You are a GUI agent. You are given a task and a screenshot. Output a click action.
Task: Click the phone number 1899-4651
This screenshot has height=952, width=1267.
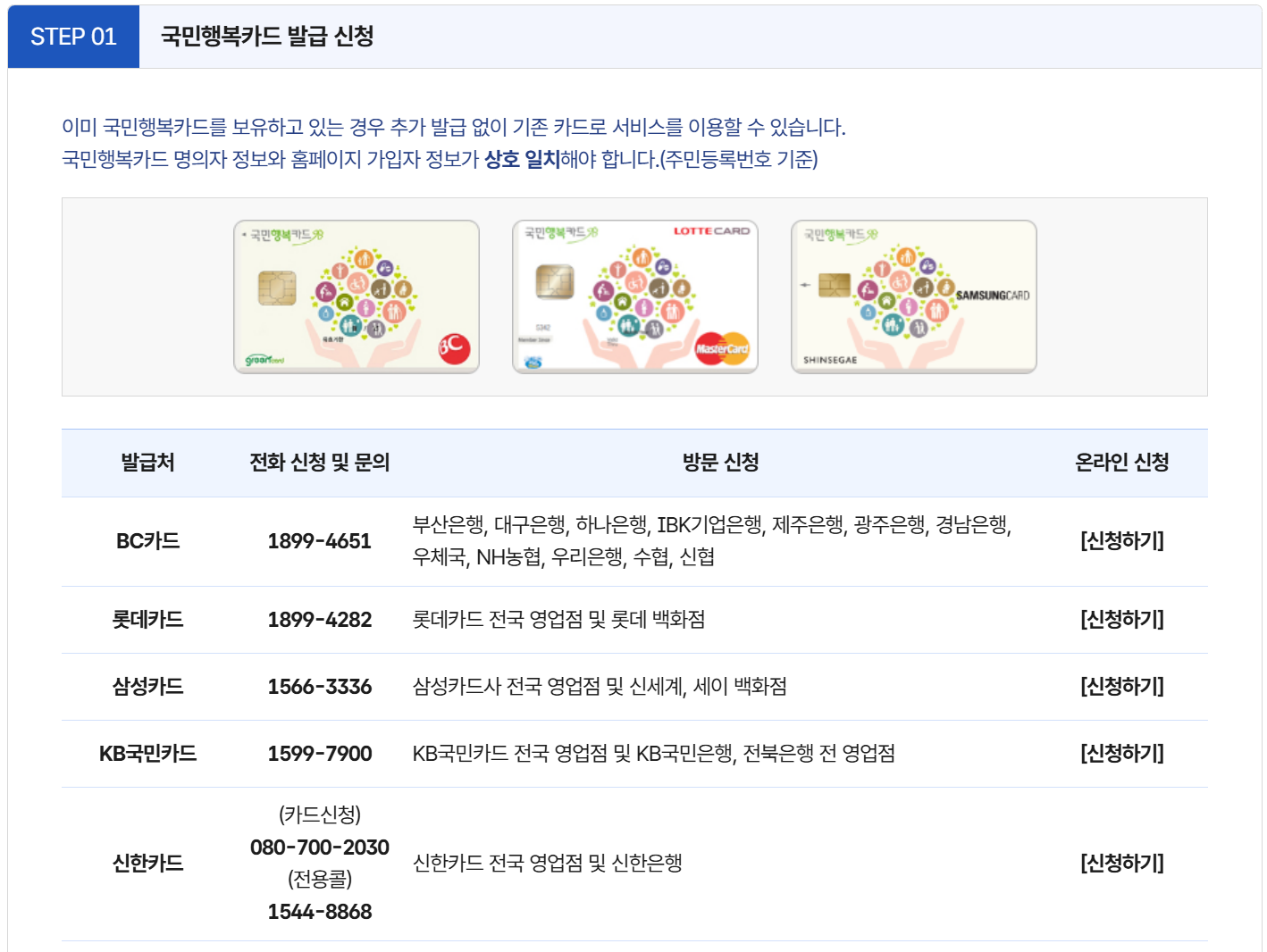(x=320, y=540)
